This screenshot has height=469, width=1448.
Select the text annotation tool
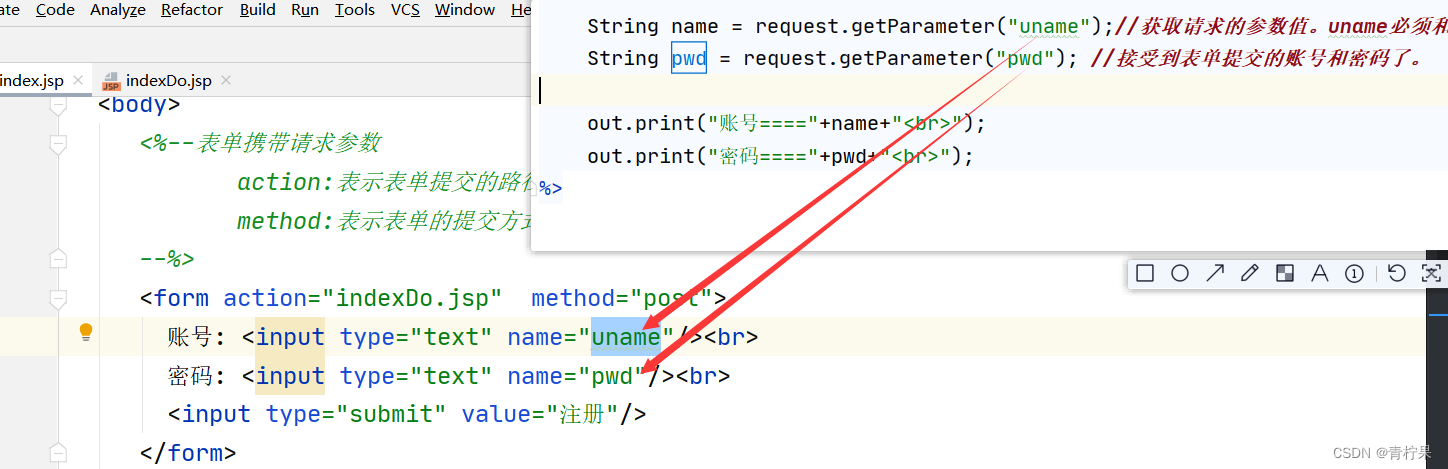1319,273
